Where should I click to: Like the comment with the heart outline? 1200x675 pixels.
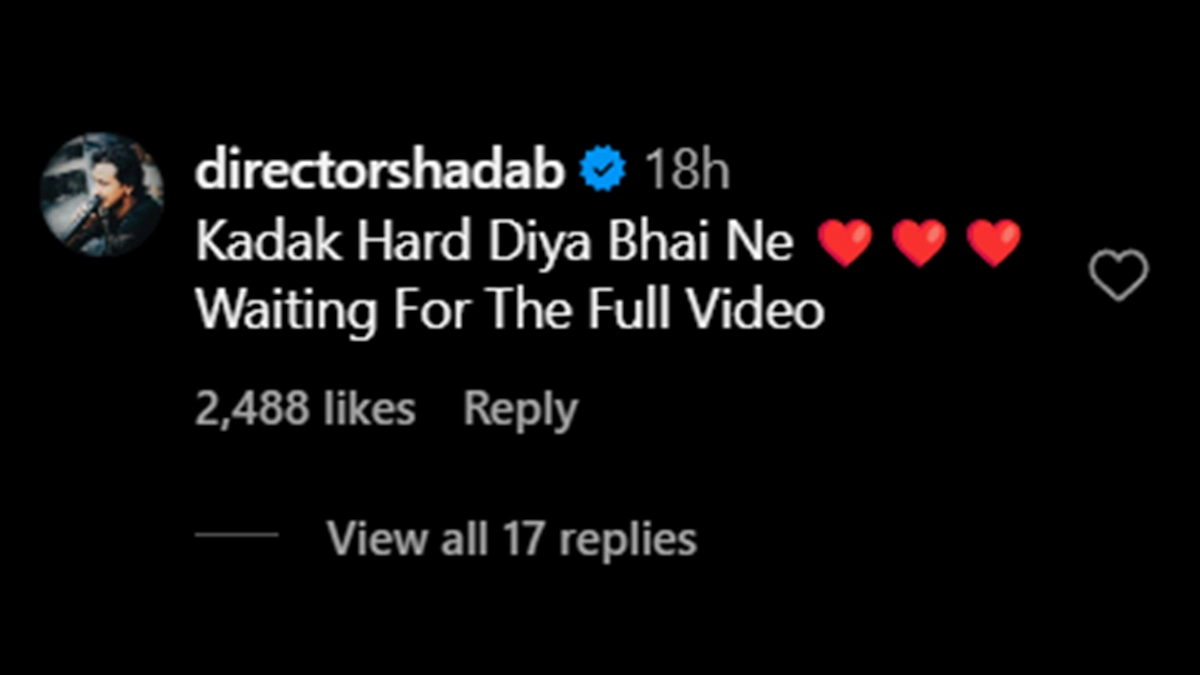tap(1118, 276)
